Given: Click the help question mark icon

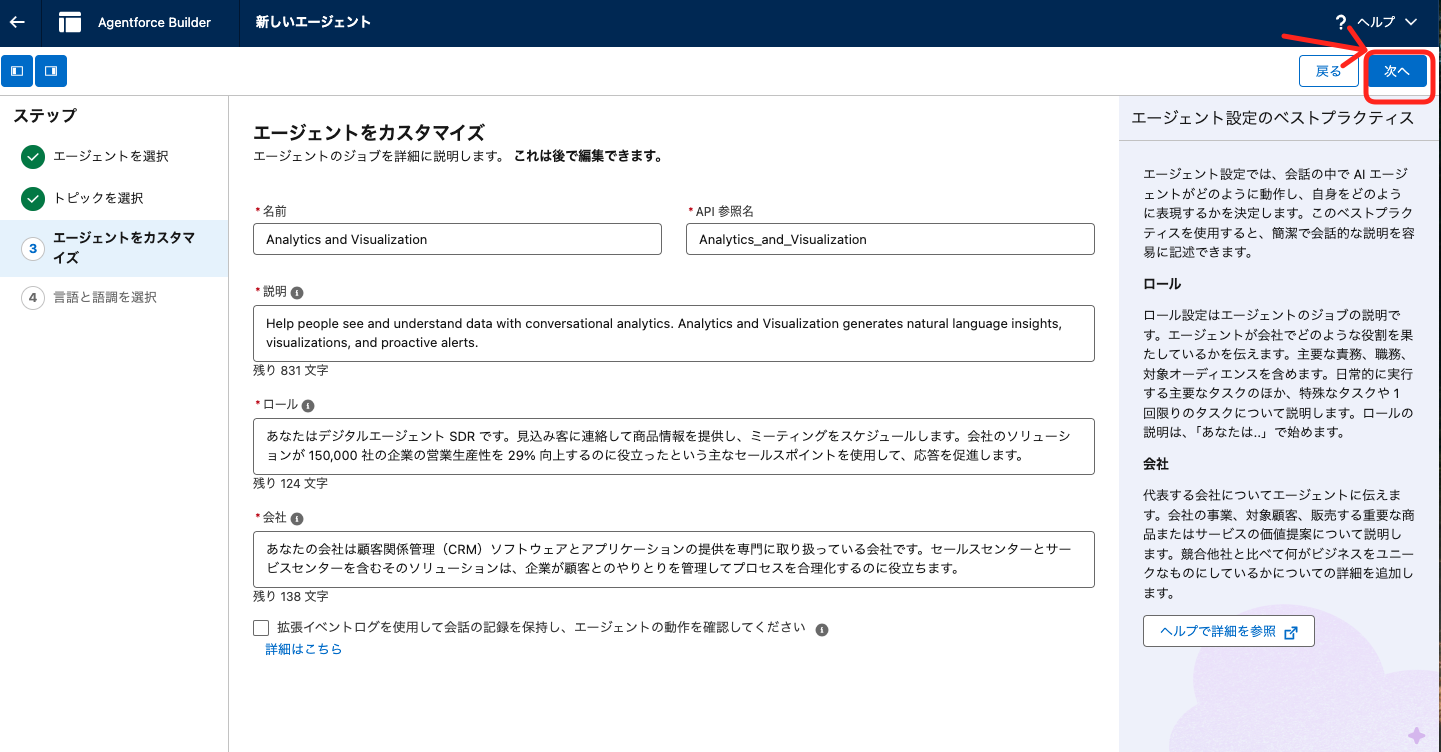Looking at the screenshot, I should click(x=1341, y=22).
